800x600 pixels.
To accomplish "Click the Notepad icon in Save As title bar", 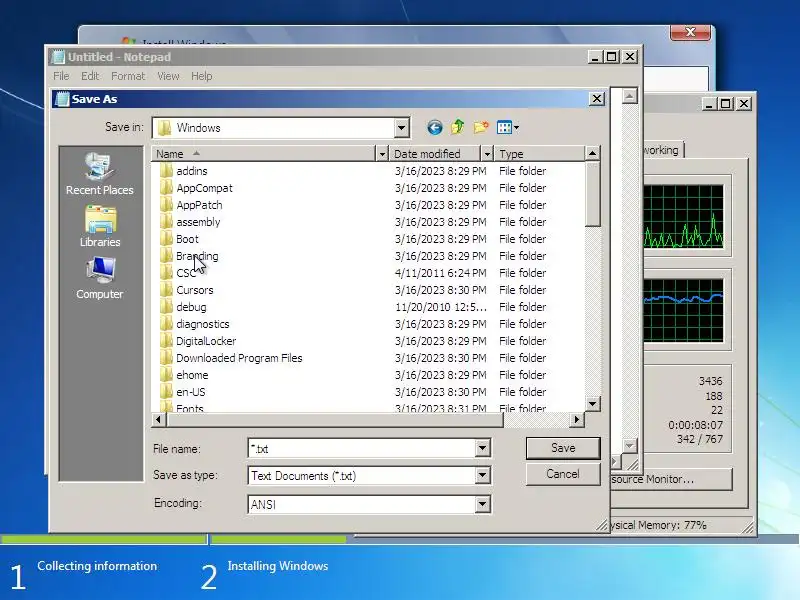I will tap(62, 99).
